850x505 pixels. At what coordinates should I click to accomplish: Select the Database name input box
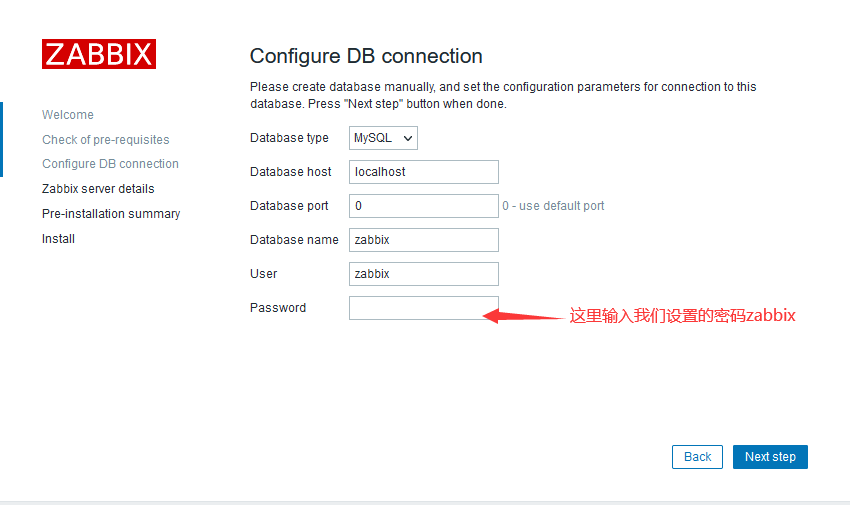(424, 240)
